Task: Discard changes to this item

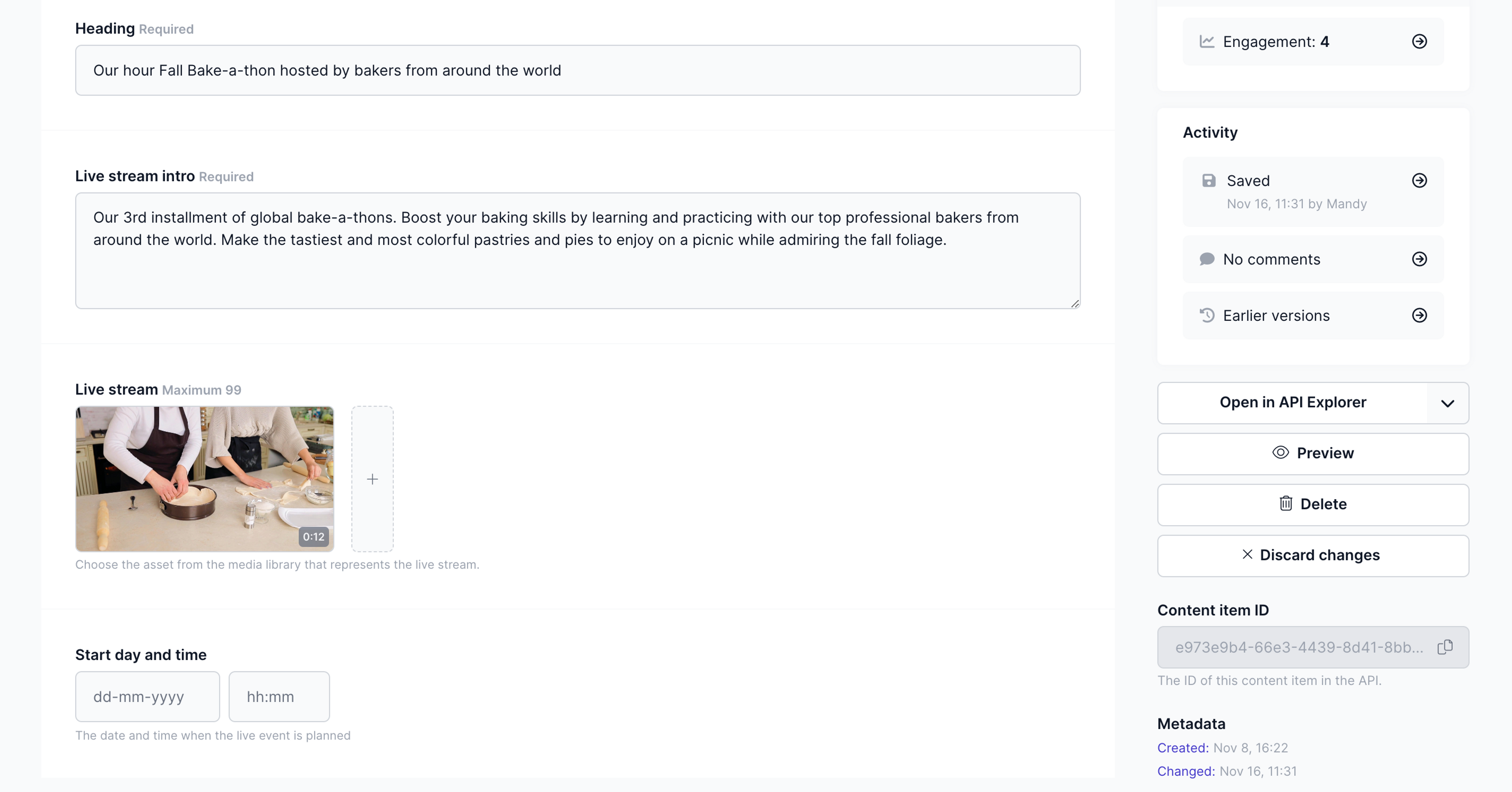Action: (x=1313, y=555)
